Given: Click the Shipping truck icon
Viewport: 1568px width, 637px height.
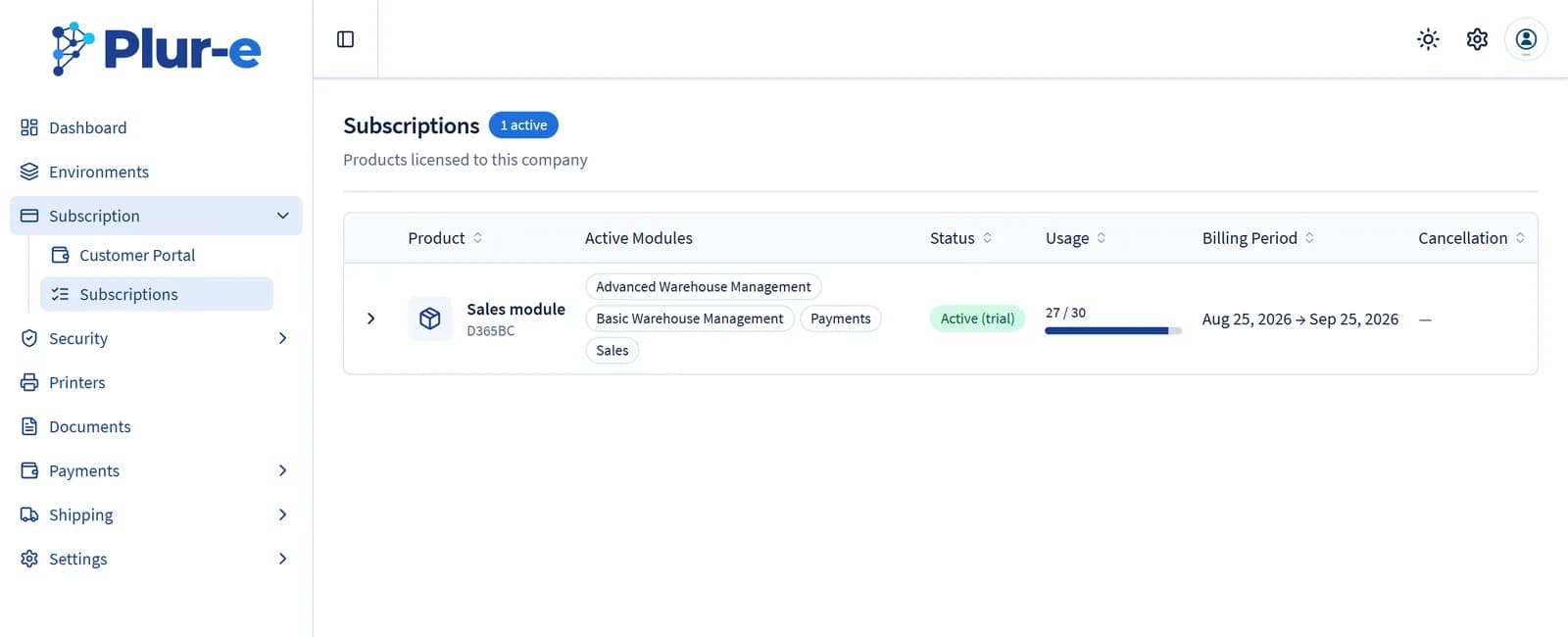Looking at the screenshot, I should [x=29, y=514].
